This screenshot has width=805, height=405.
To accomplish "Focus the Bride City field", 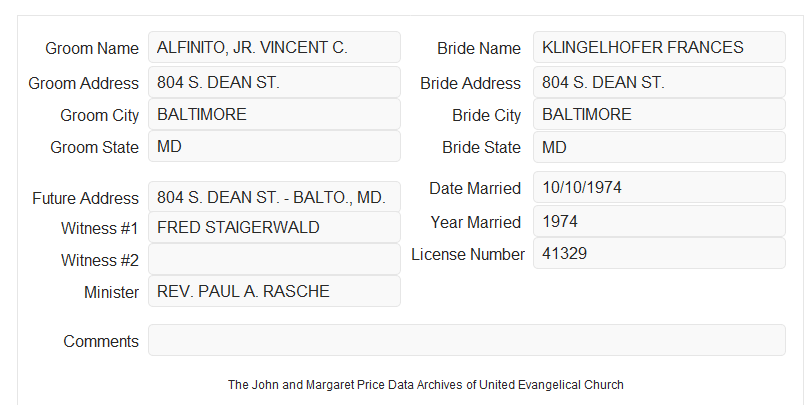I will click(659, 114).
